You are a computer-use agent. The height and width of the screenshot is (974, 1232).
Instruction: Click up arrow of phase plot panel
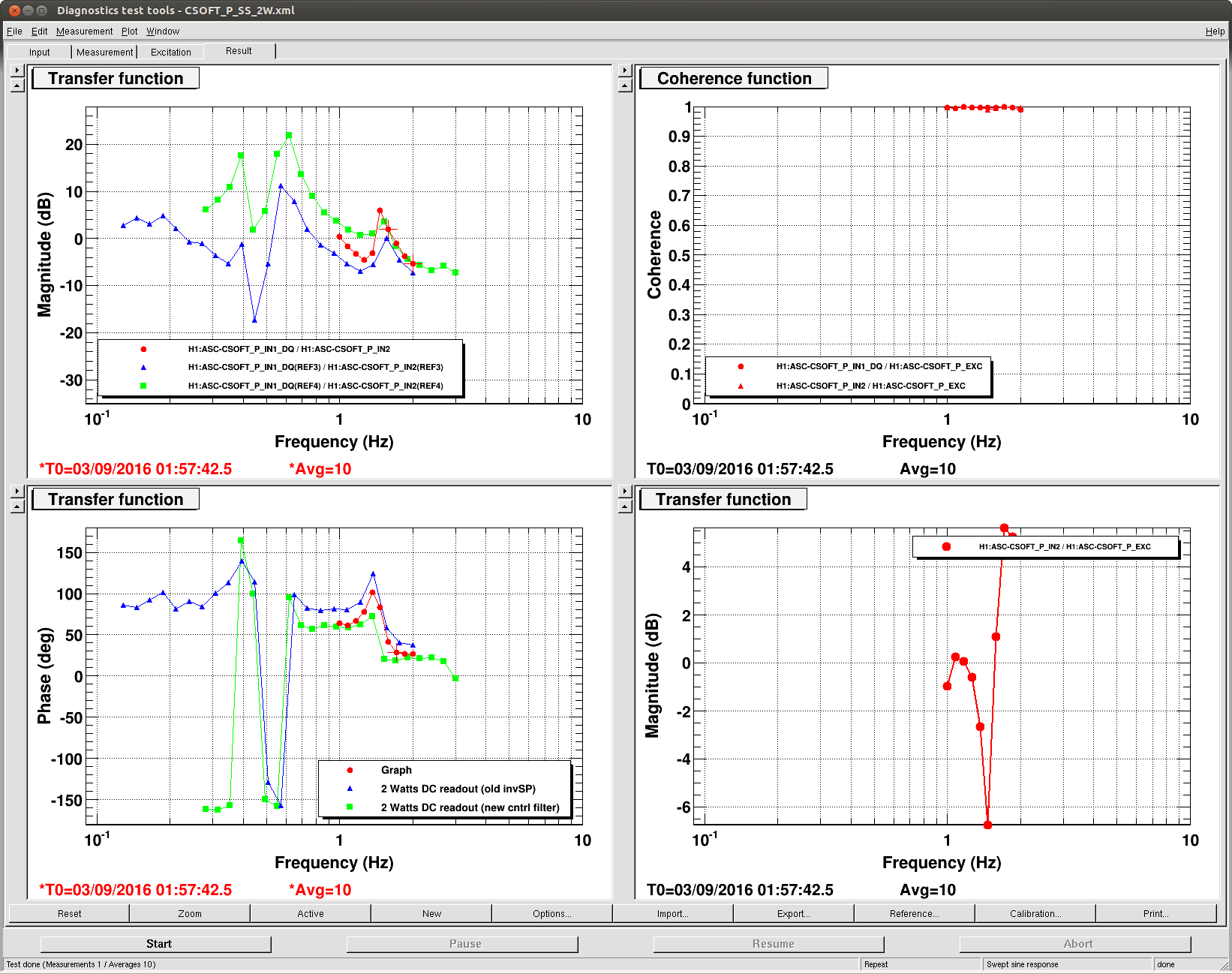tap(17, 507)
